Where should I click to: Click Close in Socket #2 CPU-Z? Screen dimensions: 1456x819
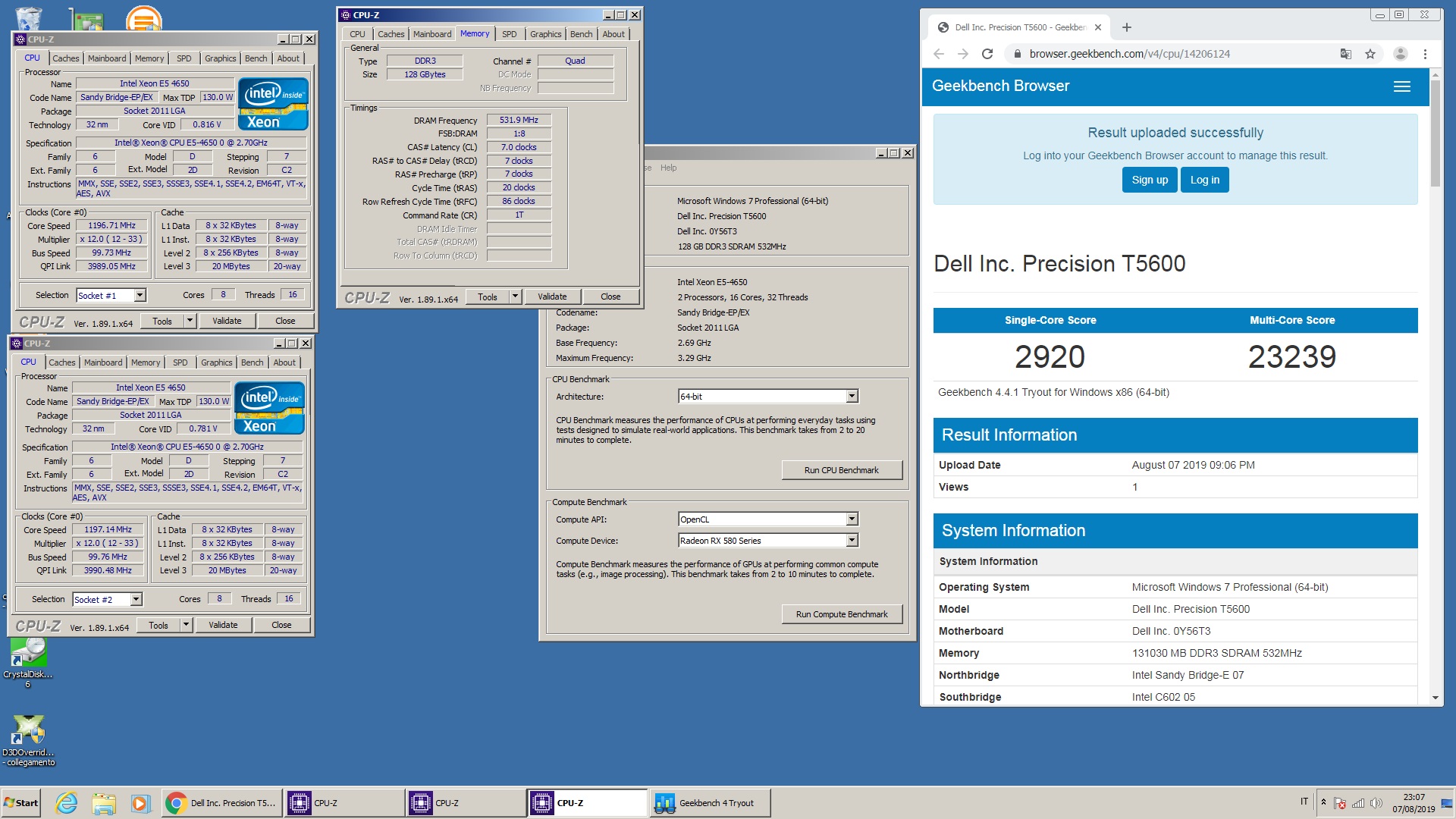point(281,625)
